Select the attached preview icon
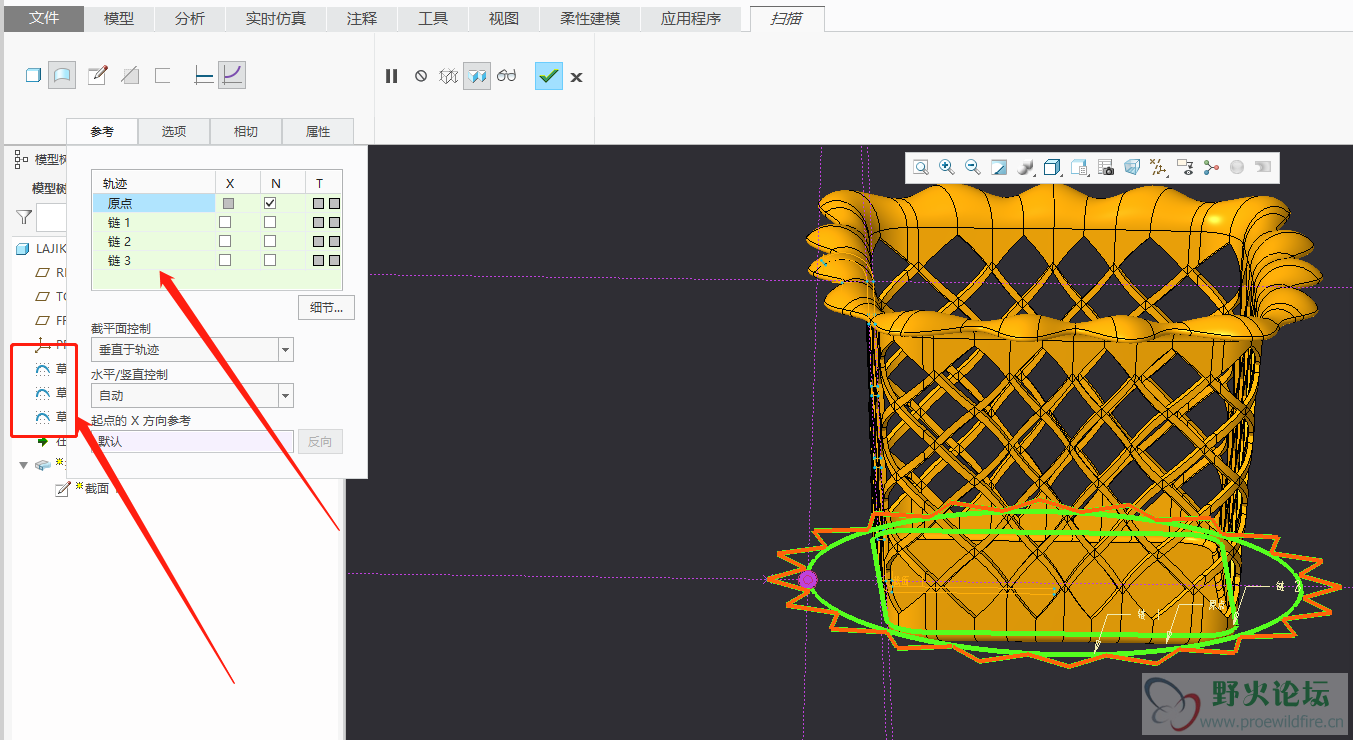This screenshot has width=1353, height=740. click(477, 76)
